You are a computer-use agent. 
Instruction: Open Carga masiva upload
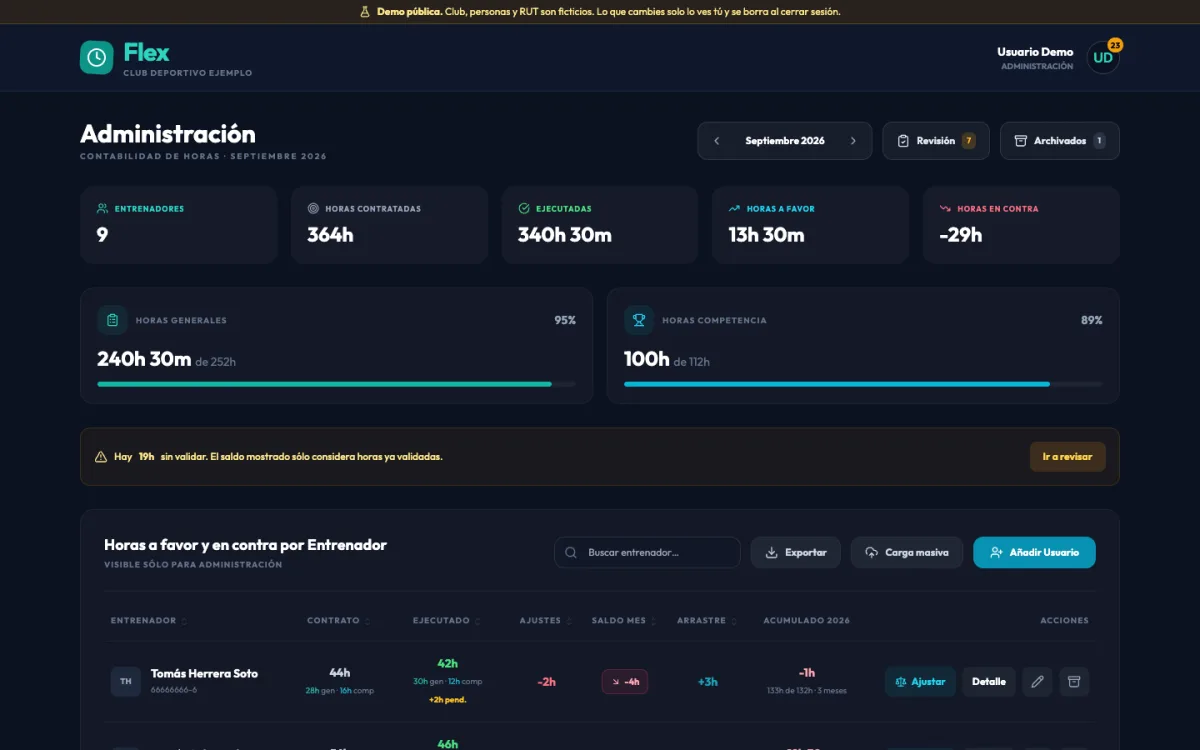tap(907, 553)
